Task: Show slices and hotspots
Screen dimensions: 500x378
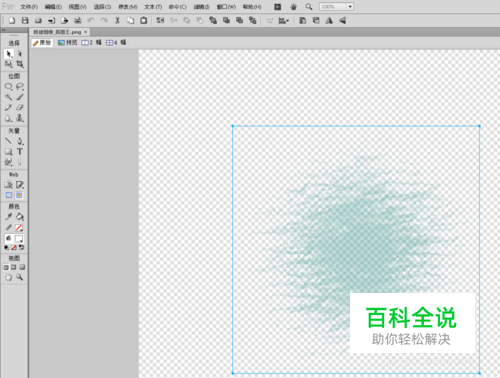Action: [x=19, y=195]
